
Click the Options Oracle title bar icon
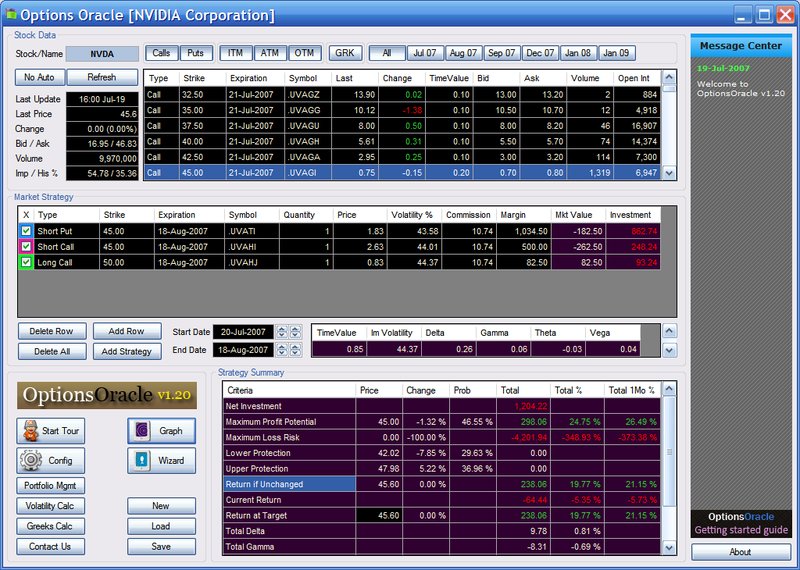pyautogui.click(x=10, y=14)
